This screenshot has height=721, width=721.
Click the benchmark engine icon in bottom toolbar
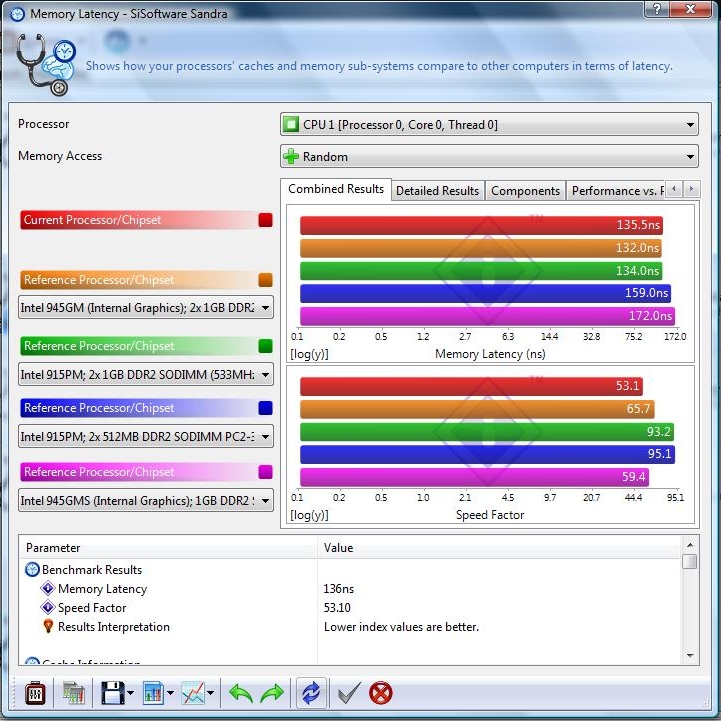[x=35, y=693]
